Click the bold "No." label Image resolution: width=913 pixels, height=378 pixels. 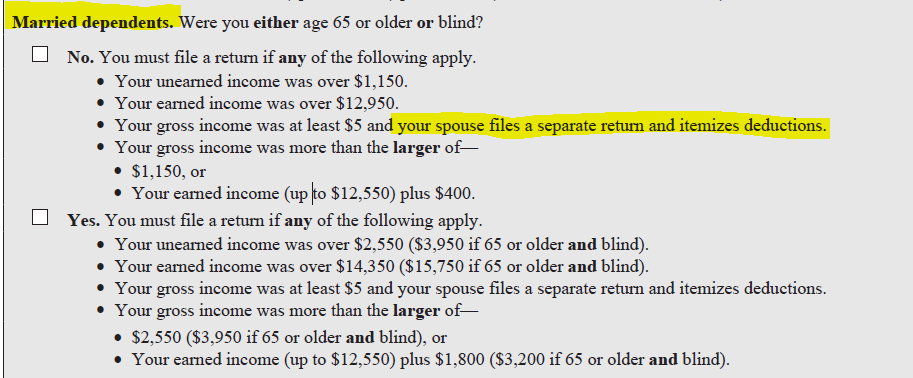pyautogui.click(x=82, y=58)
